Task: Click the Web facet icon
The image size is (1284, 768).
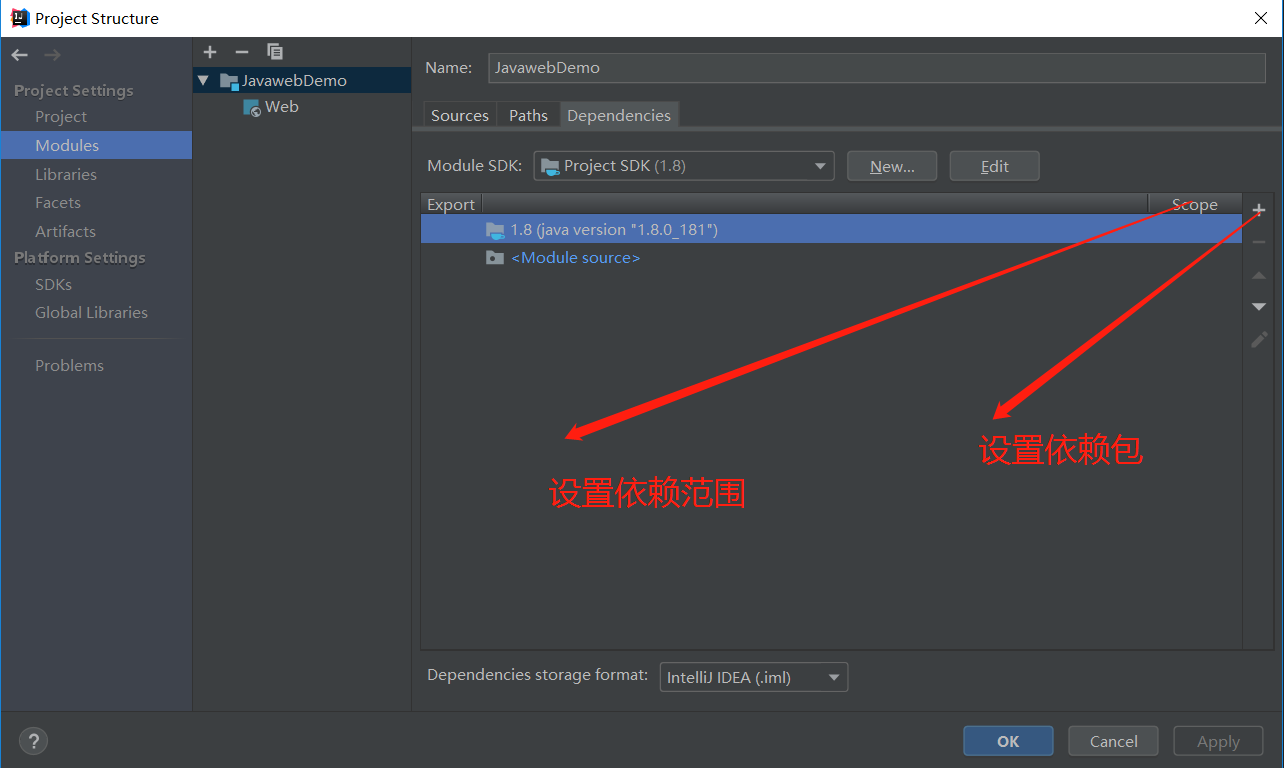Action: coord(252,107)
